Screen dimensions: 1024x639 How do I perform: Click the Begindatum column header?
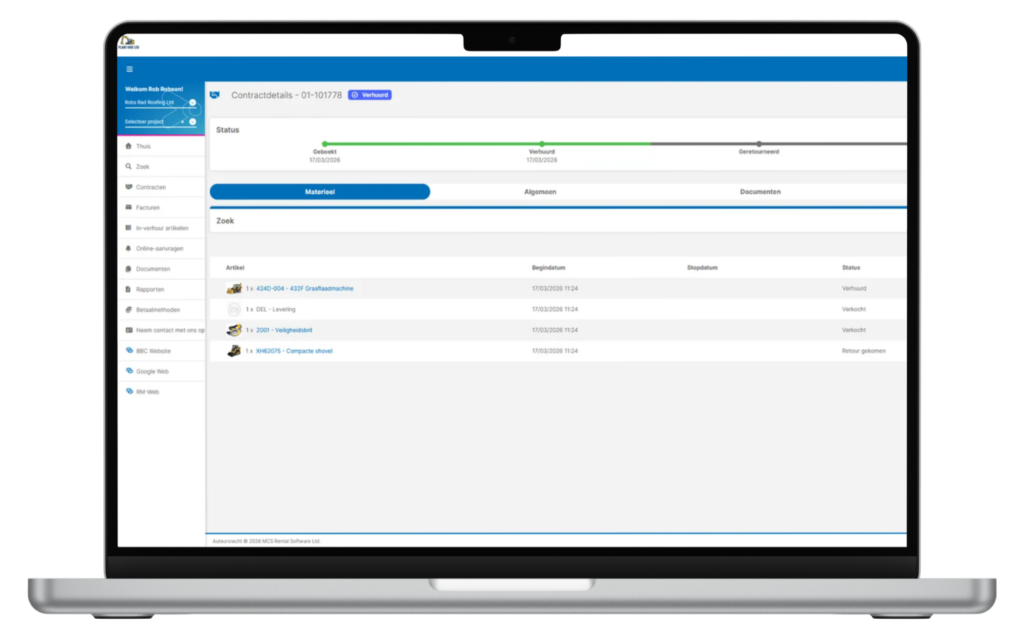(549, 268)
